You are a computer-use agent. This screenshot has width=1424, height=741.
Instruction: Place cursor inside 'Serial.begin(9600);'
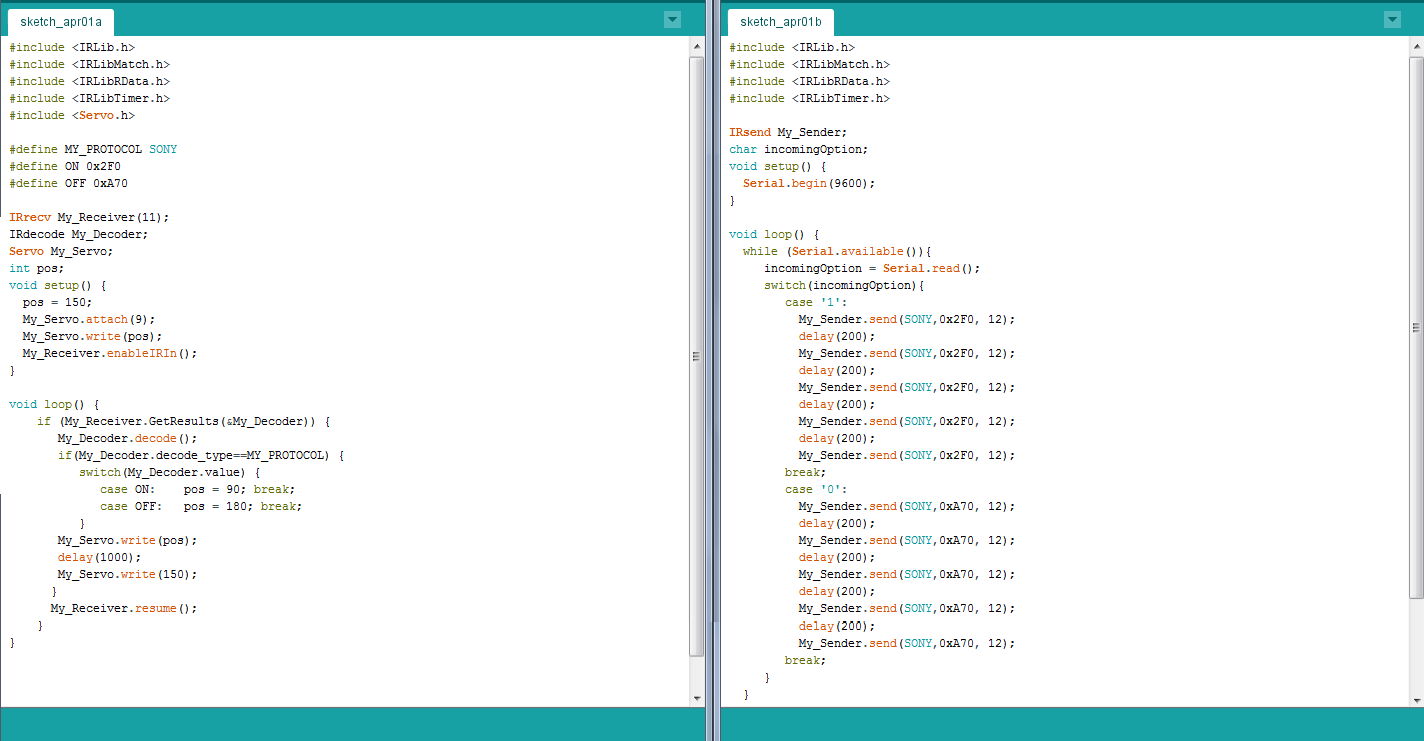[810, 182]
